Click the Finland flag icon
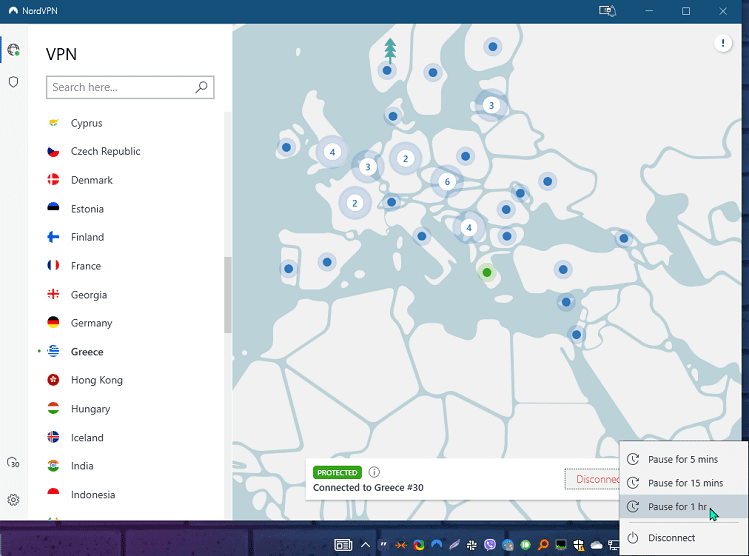749x556 pixels. [53, 237]
